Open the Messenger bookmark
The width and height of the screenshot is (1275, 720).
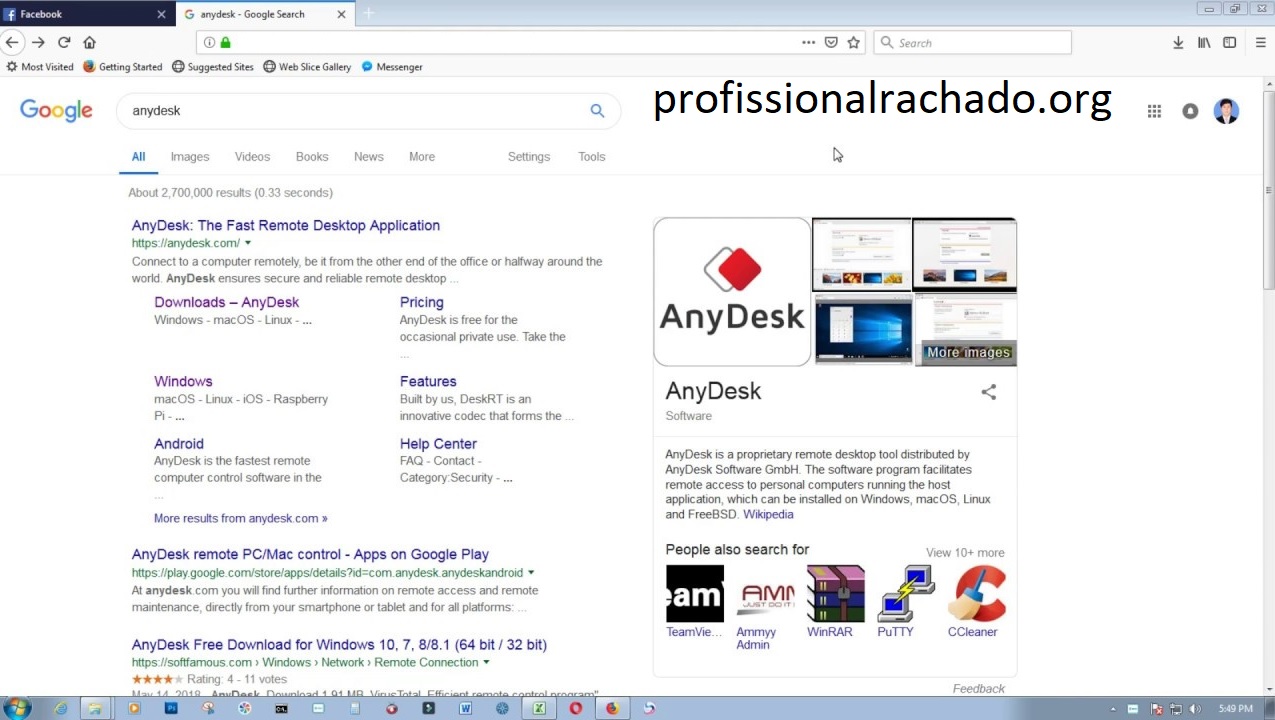click(392, 67)
